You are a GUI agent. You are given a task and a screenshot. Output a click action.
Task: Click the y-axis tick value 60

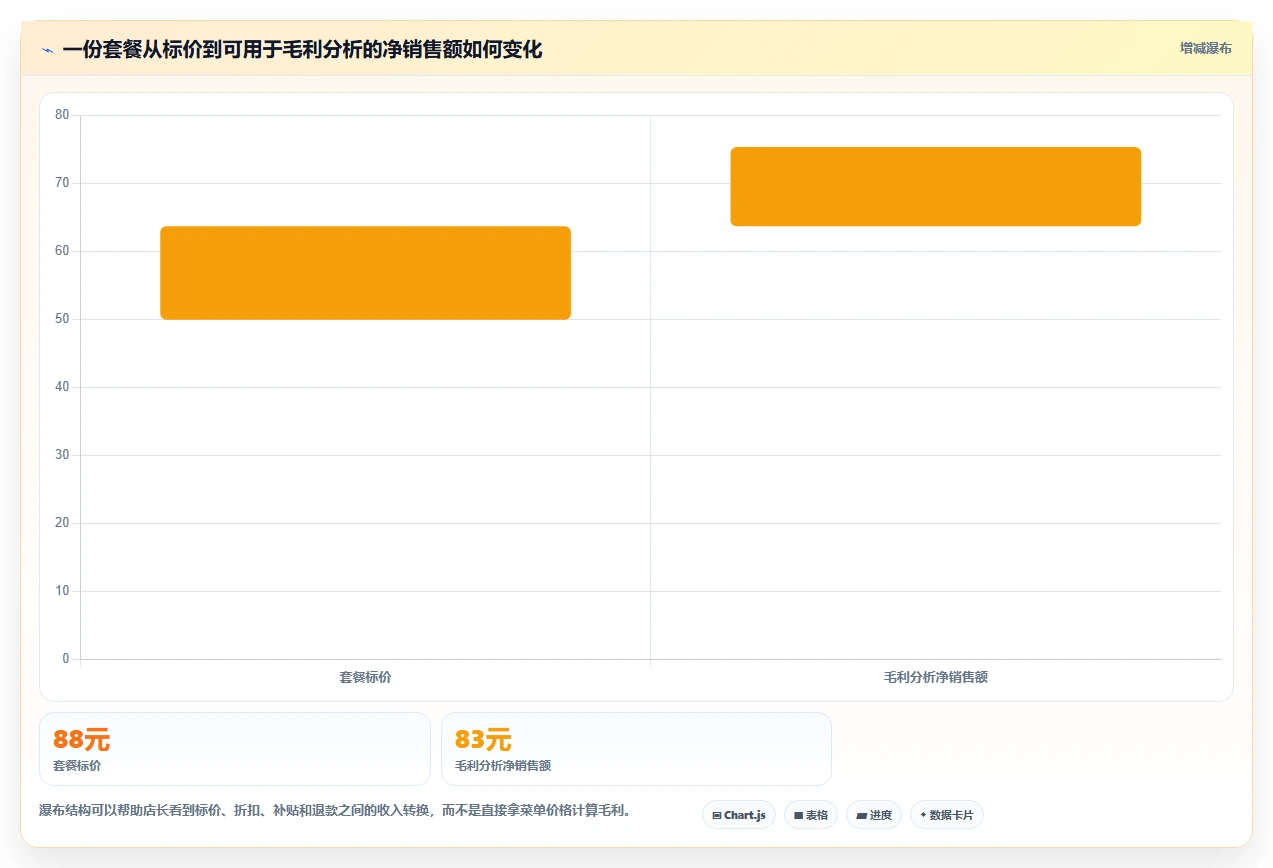pos(62,251)
